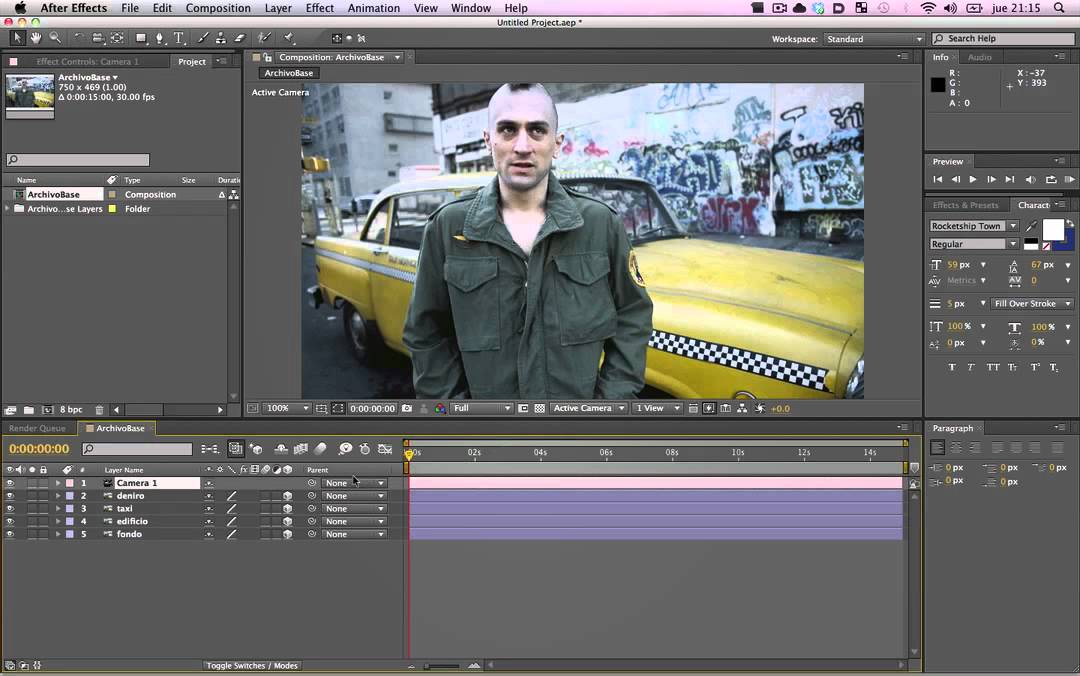Open the Active Camera view dropdown
Screen dimensions: 1080x676
588,408
